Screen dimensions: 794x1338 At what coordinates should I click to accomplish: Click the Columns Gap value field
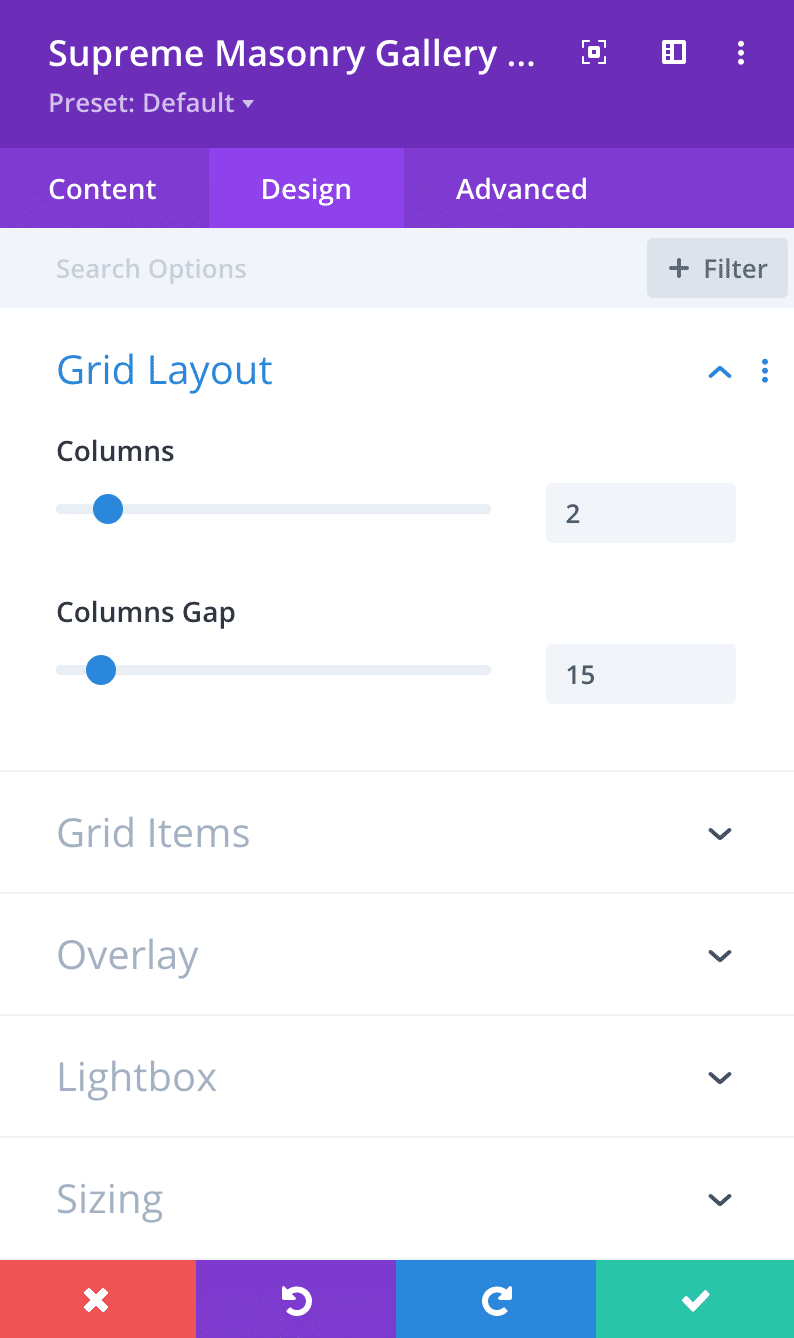(640, 674)
